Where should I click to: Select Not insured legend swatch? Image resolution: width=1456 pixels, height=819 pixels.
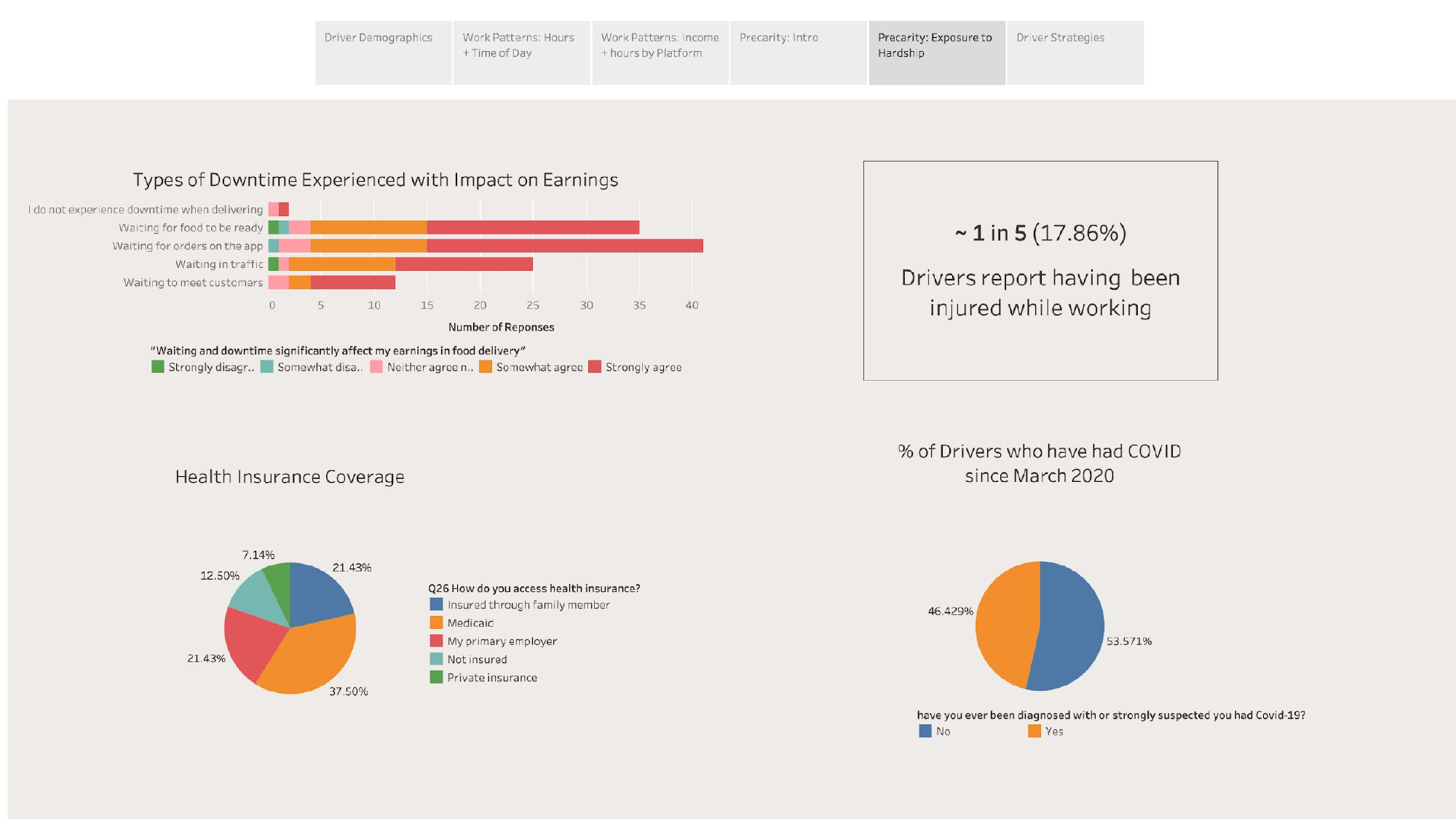[x=436, y=660]
